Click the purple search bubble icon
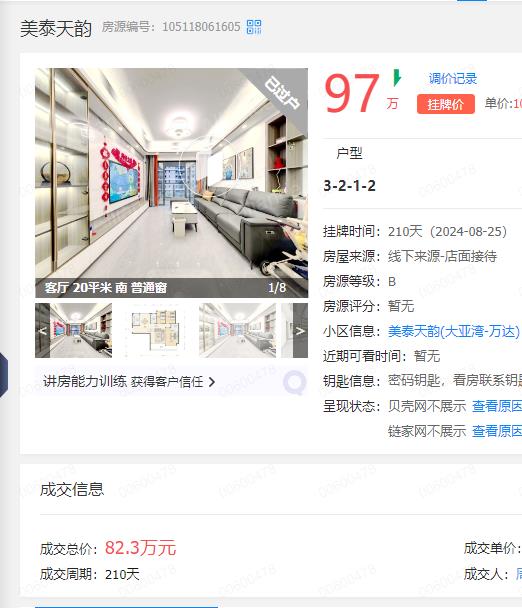The height and width of the screenshot is (608, 522). point(294,382)
